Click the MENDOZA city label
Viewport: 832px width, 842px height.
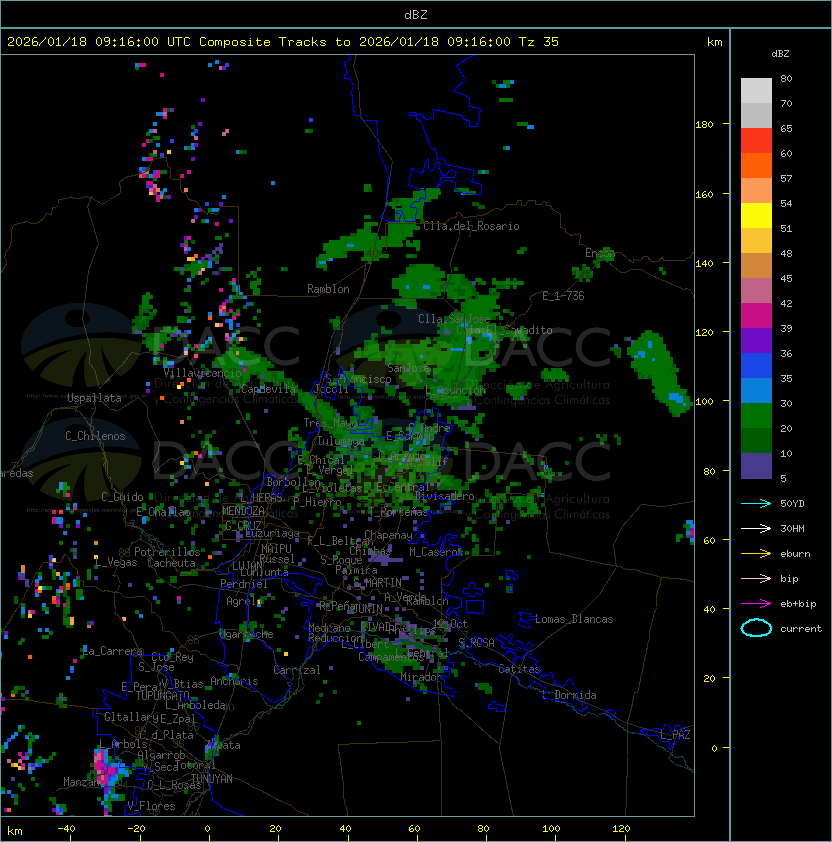click(x=243, y=511)
